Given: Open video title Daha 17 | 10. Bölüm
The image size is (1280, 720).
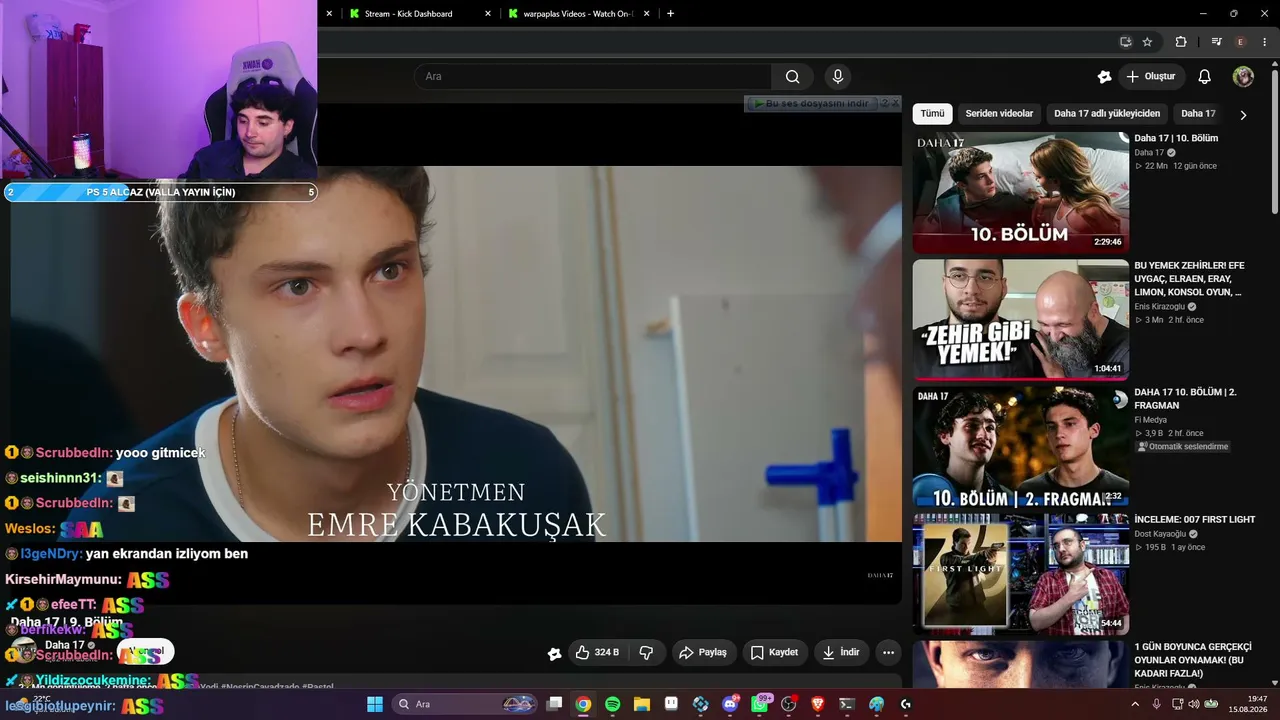Looking at the screenshot, I should point(1176,139).
